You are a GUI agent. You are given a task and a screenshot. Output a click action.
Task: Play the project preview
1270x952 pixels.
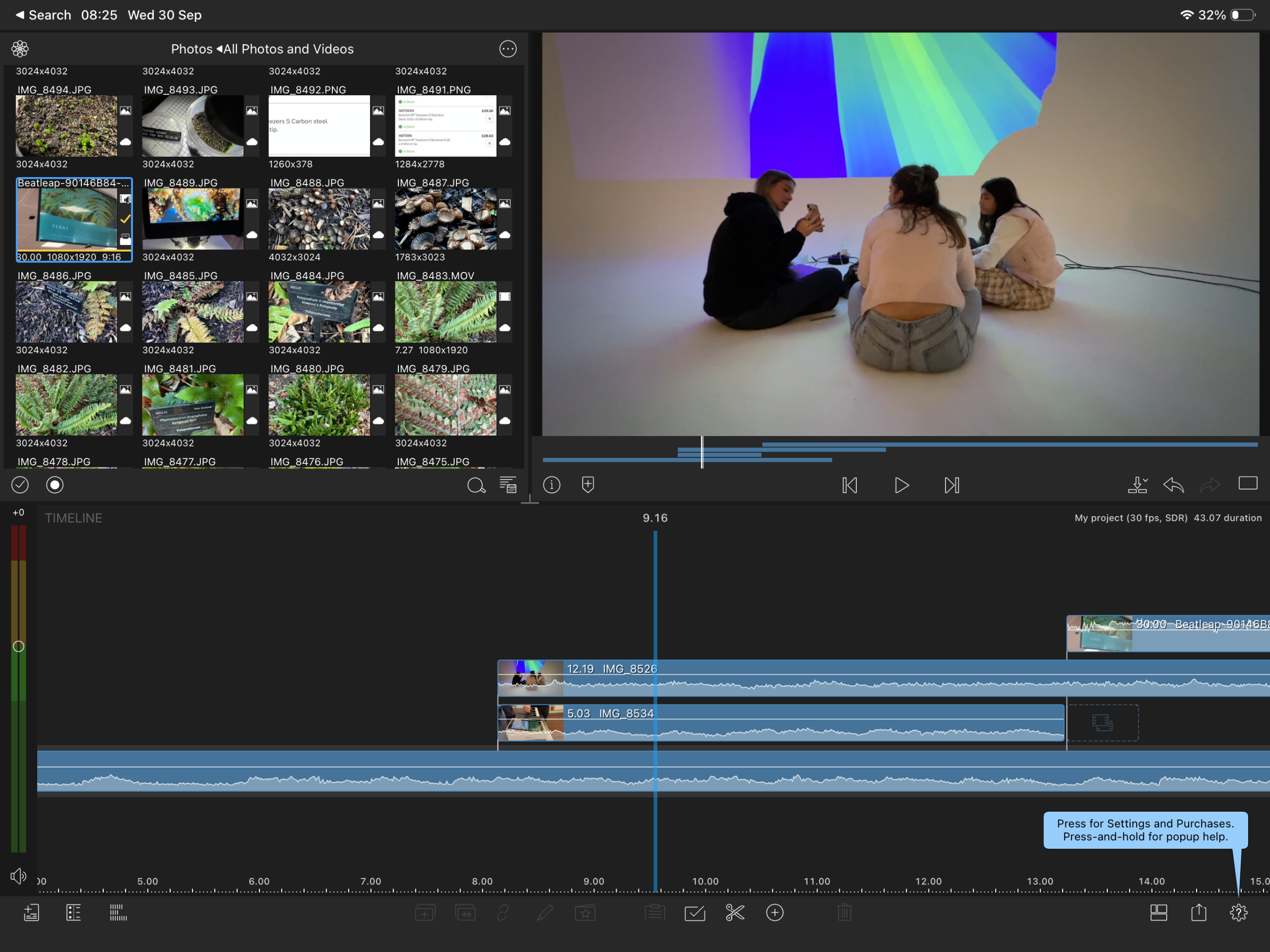coord(901,485)
